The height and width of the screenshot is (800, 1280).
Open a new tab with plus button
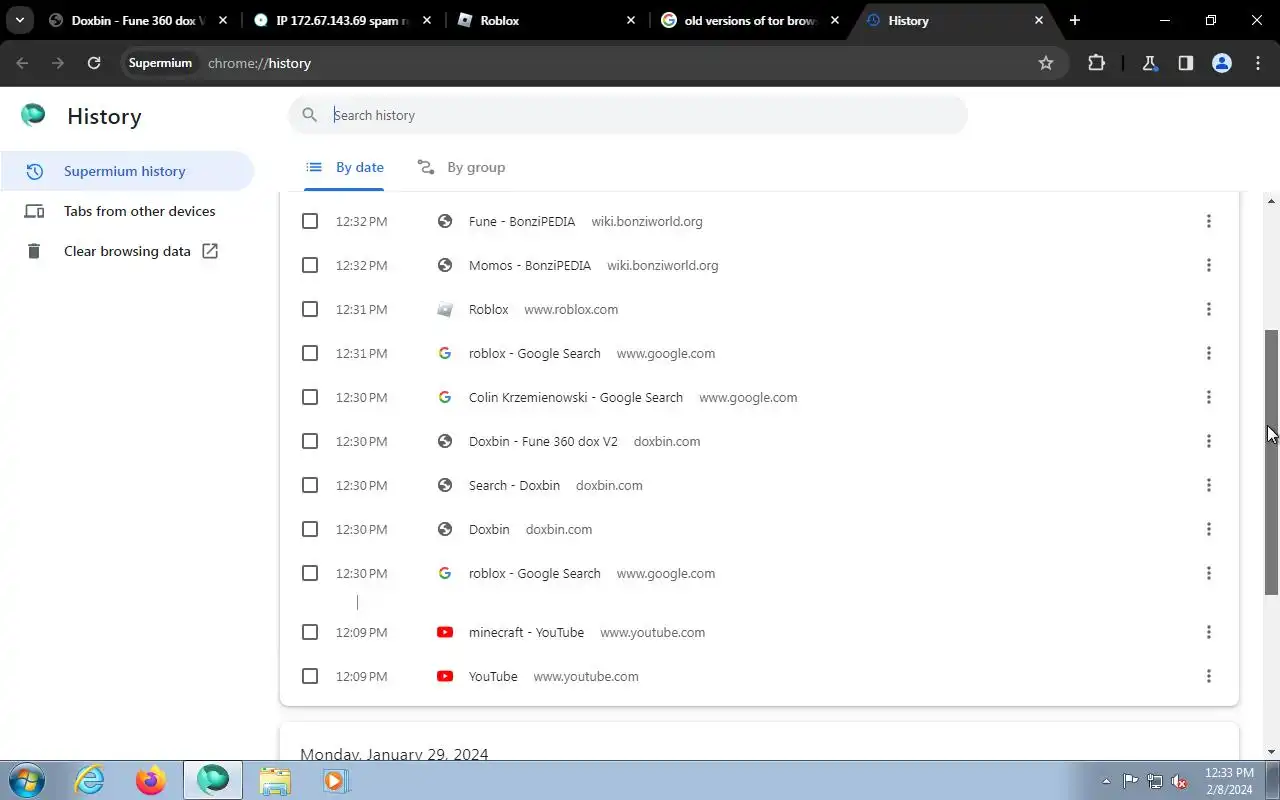(x=1075, y=20)
